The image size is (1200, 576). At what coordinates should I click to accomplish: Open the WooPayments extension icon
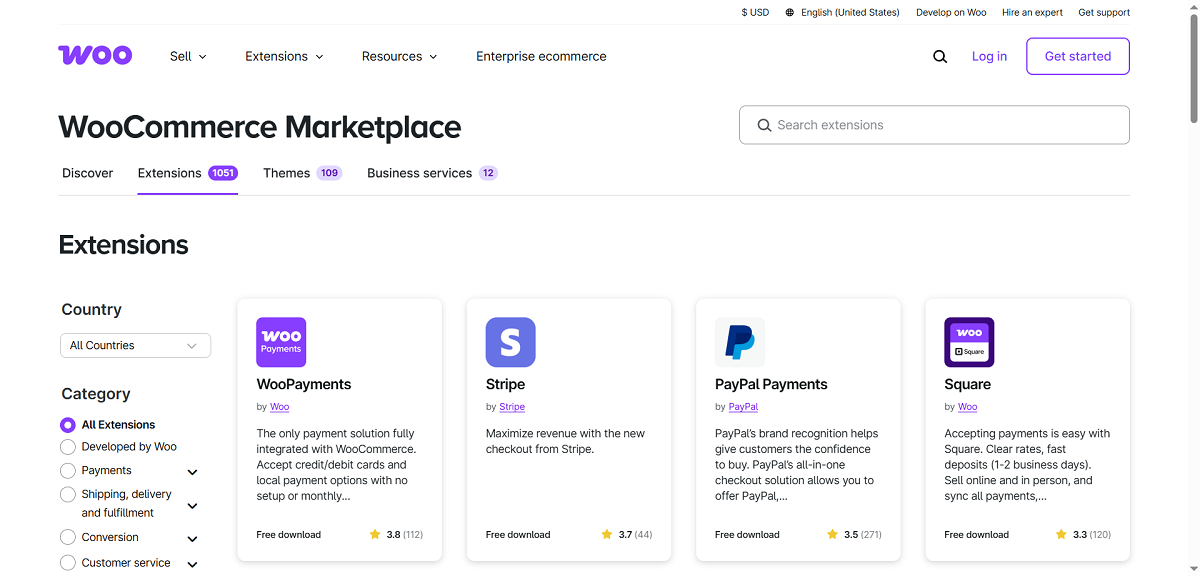pyautogui.click(x=281, y=342)
